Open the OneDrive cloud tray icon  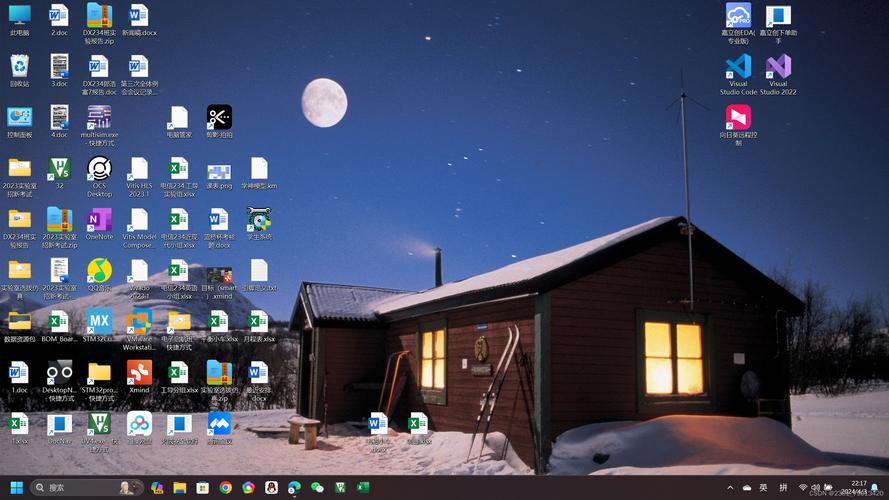(x=747, y=488)
